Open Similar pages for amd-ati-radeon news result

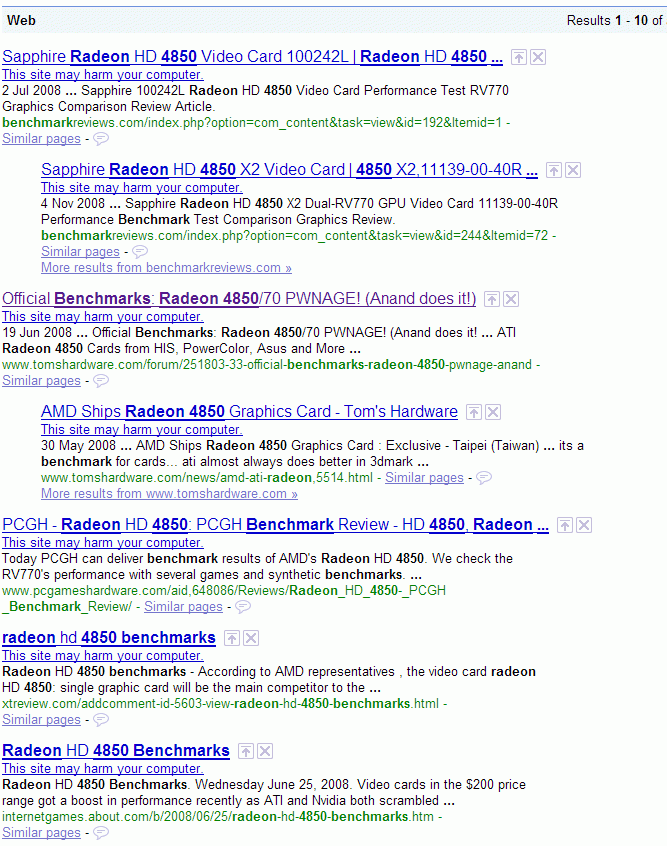(424, 477)
